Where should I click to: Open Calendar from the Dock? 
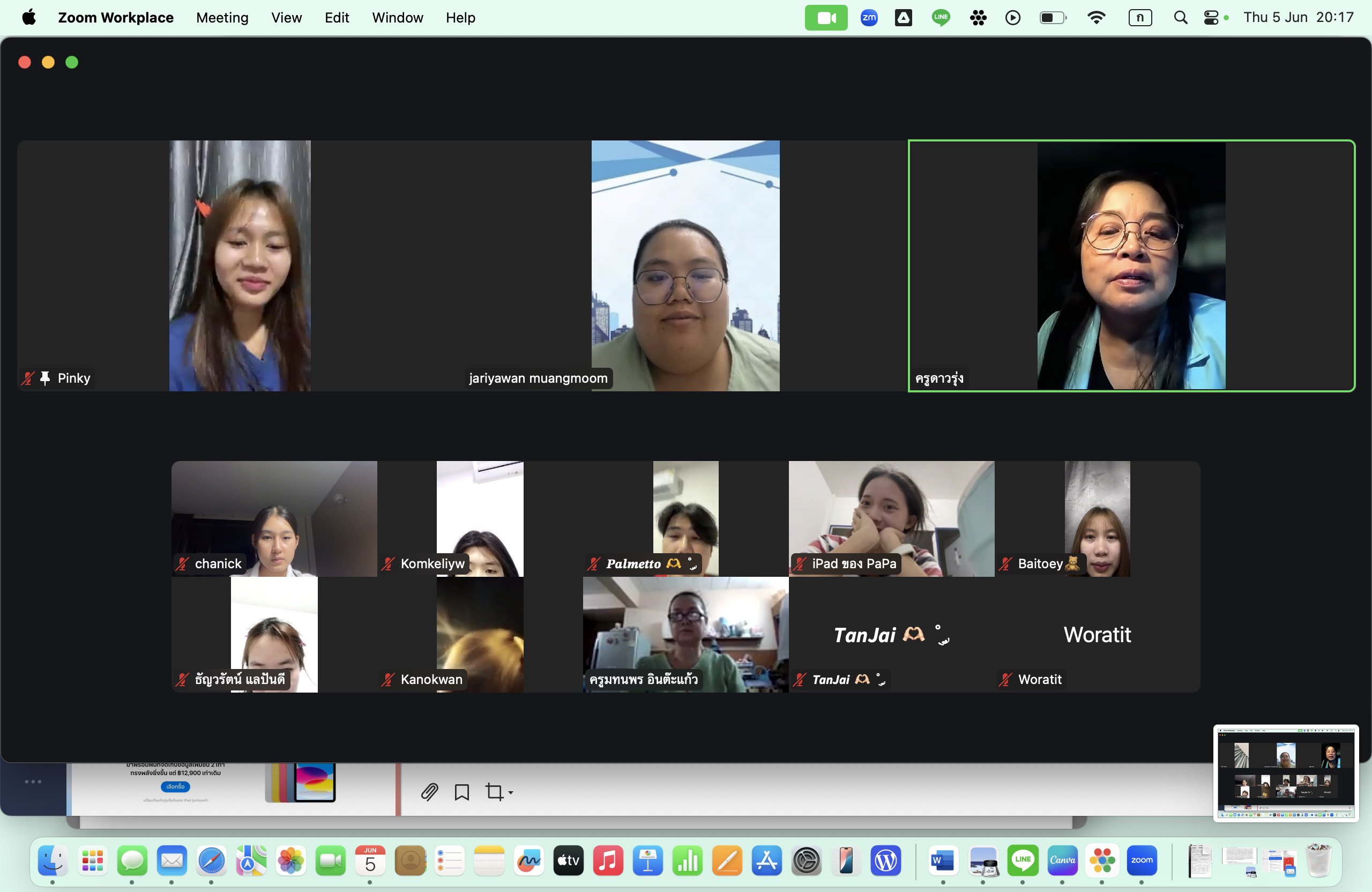[370, 860]
